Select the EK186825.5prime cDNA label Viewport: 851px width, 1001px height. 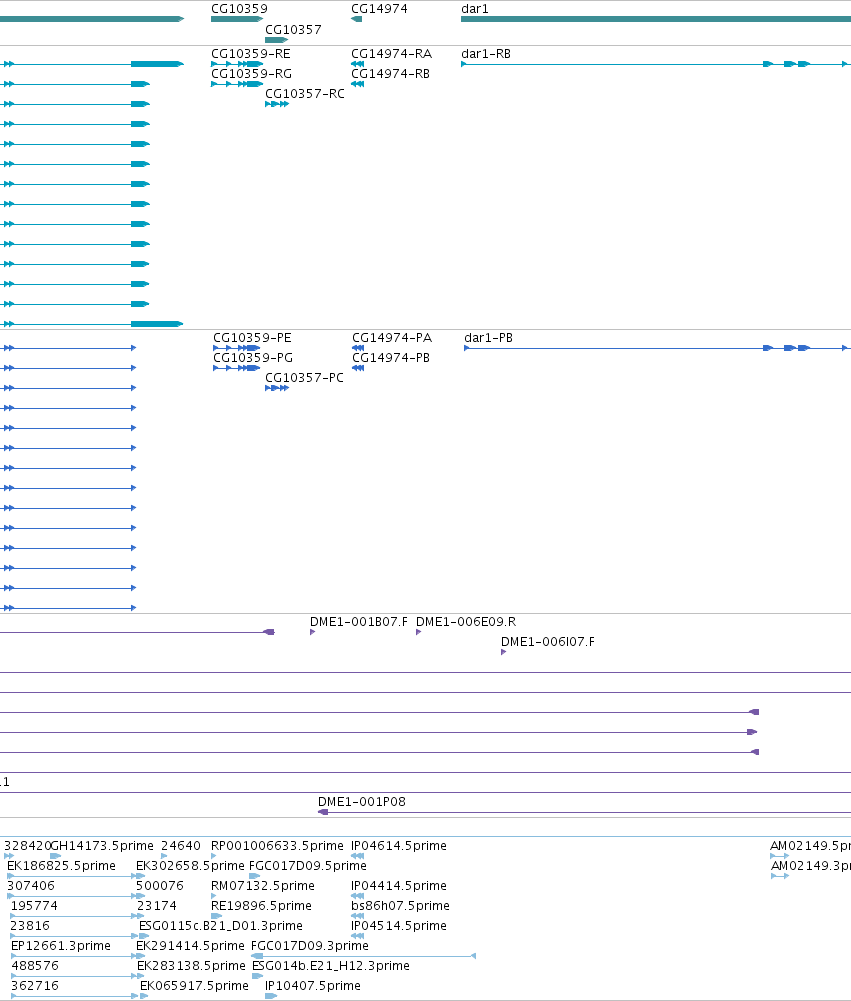point(61,866)
